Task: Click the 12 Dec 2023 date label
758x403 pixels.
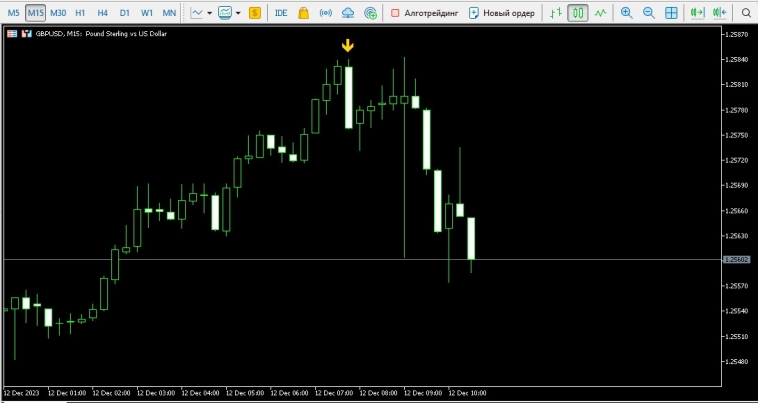Action: (x=22, y=393)
